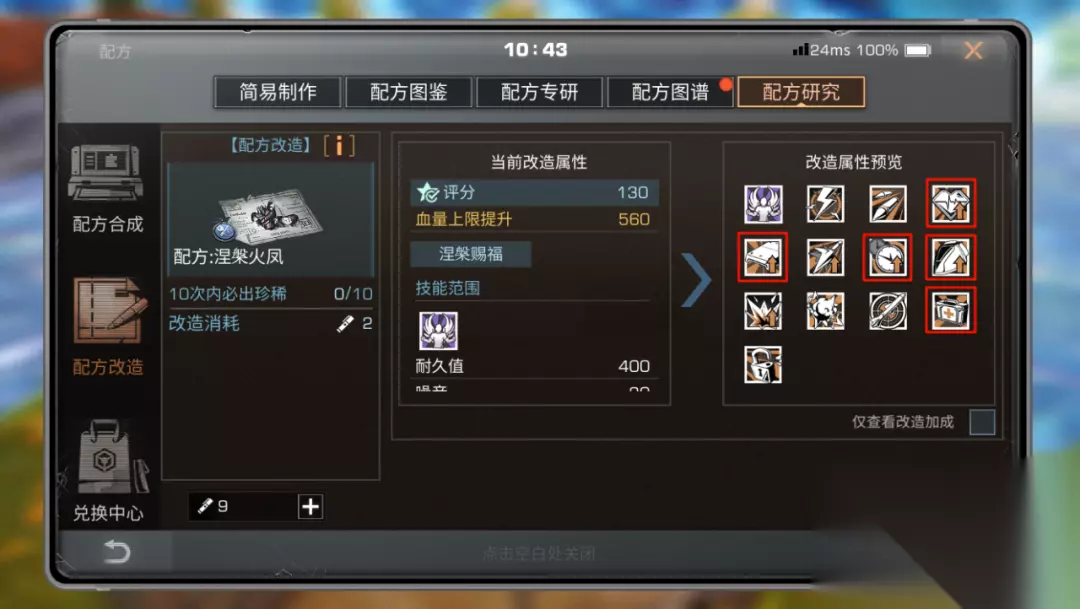Open the 配方图谱 tab with red dot
Viewport: 1080px width, 609px height.
[x=670, y=92]
